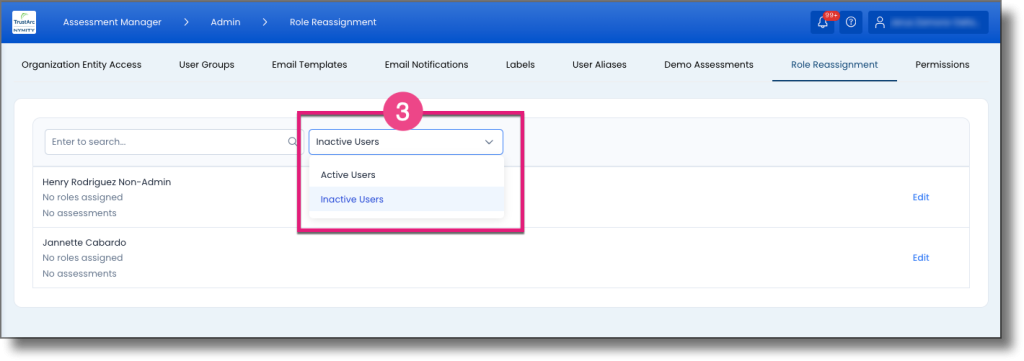Click the Henry Rodriguez Non-Admin name
This screenshot has height=361, width=1024.
106,182
